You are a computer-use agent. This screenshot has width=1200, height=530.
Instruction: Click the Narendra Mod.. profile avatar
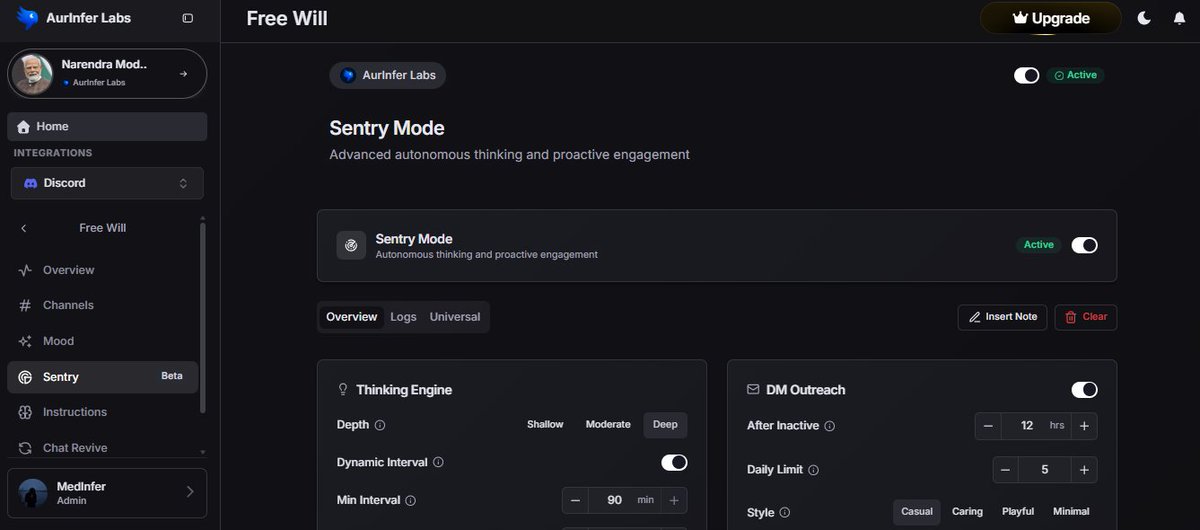click(x=33, y=74)
